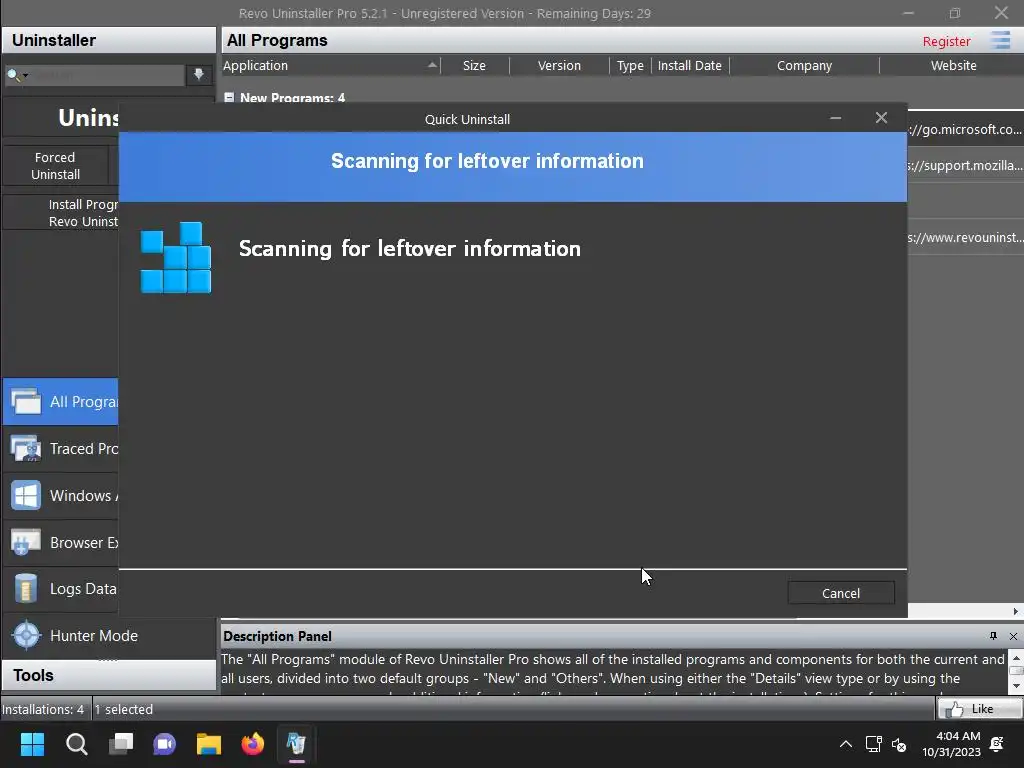Activate Hunter Mode
Viewport: 1024px width, 768px height.
coord(108,635)
